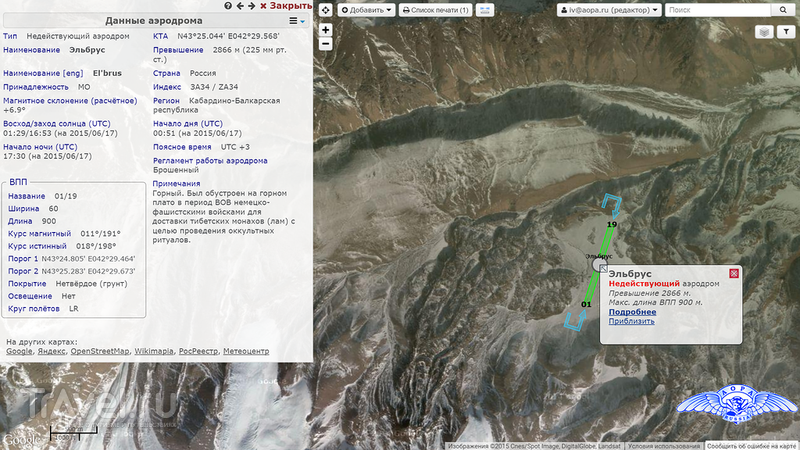Click the Данные аэродрома panel title
This screenshot has width=800, height=450.
click(154, 21)
